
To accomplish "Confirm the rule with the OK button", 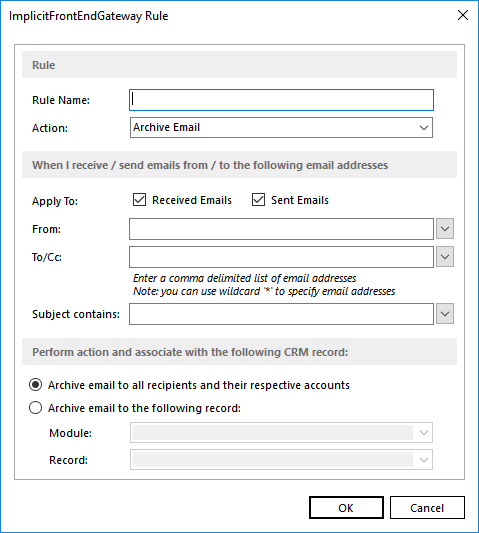I will (x=346, y=508).
